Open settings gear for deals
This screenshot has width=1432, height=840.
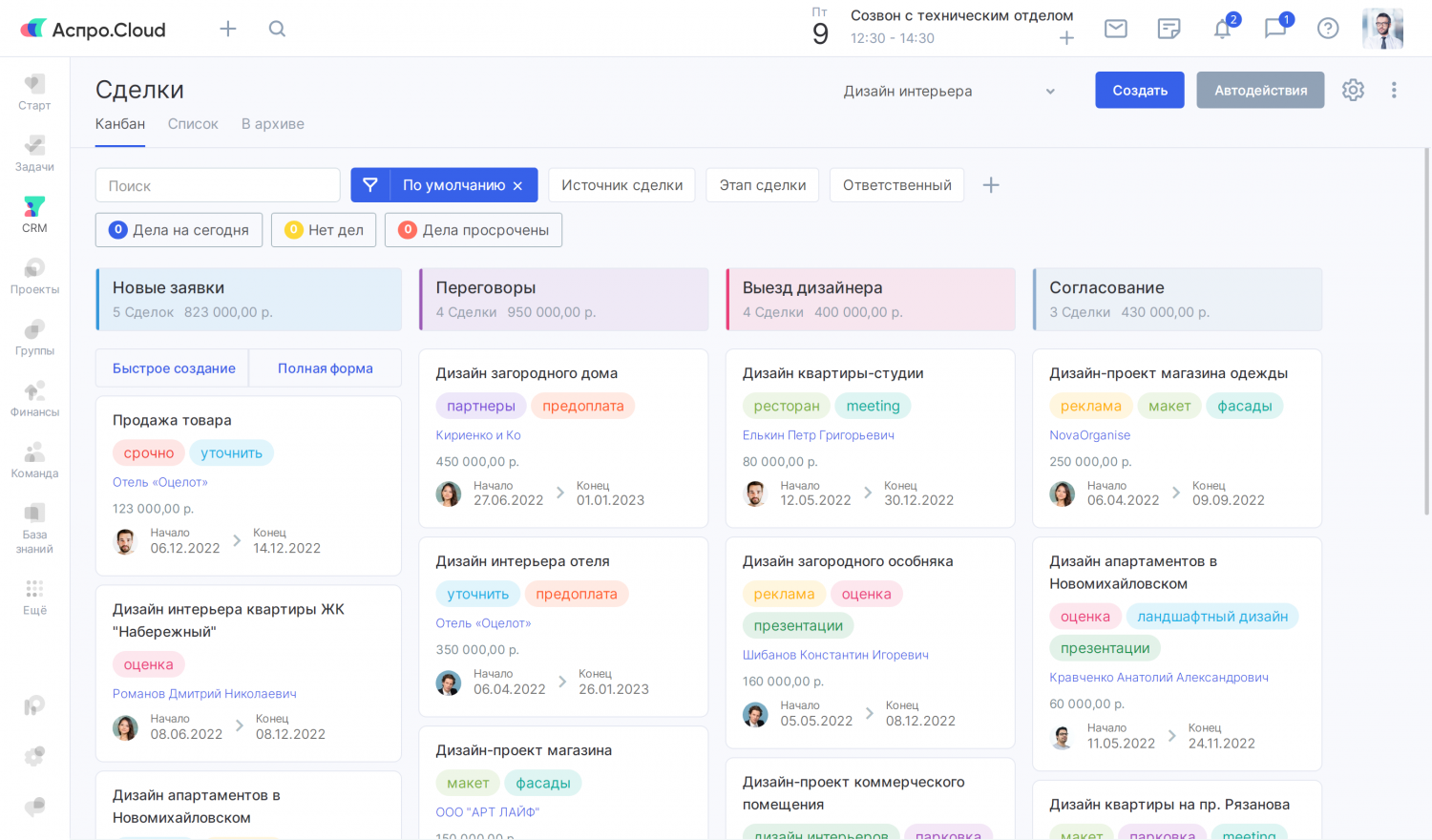[1353, 90]
